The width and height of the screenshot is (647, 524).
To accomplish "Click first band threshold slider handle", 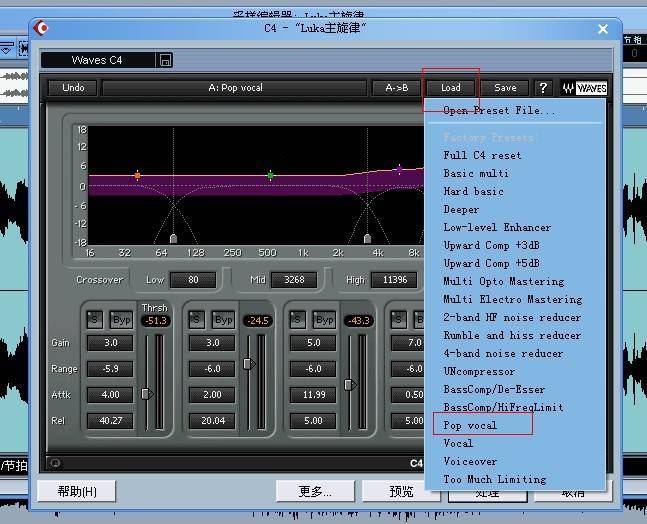I will point(147,394).
